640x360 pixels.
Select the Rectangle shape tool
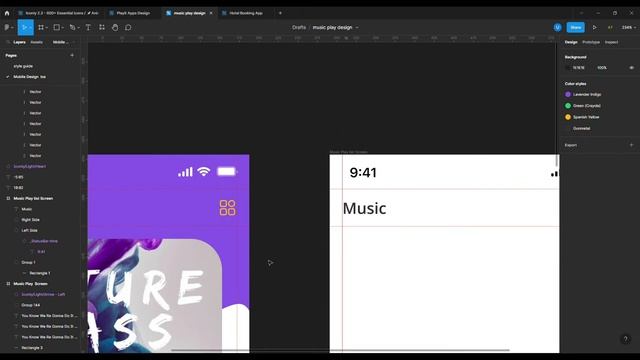click(57, 27)
